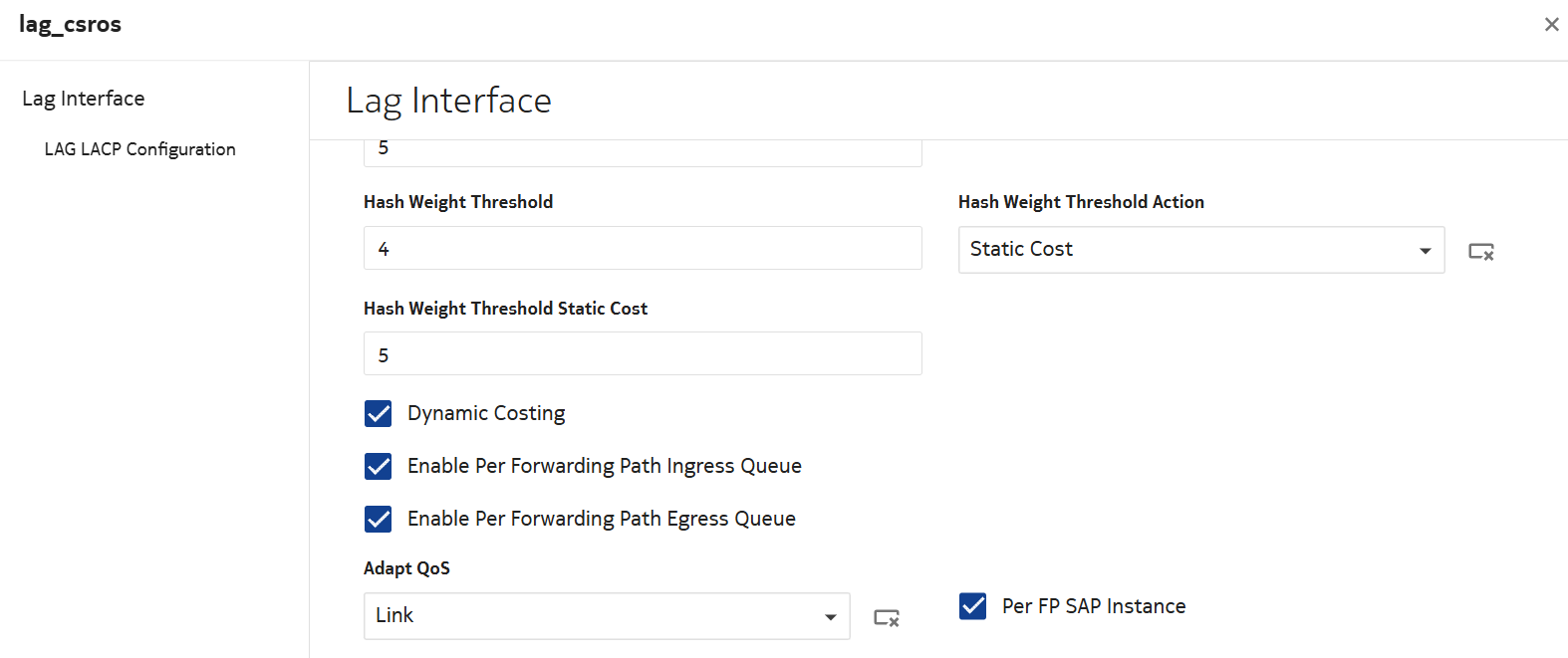The height and width of the screenshot is (658, 1568).
Task: Clear the Adapt QoS selection icon
Action: pos(887,618)
